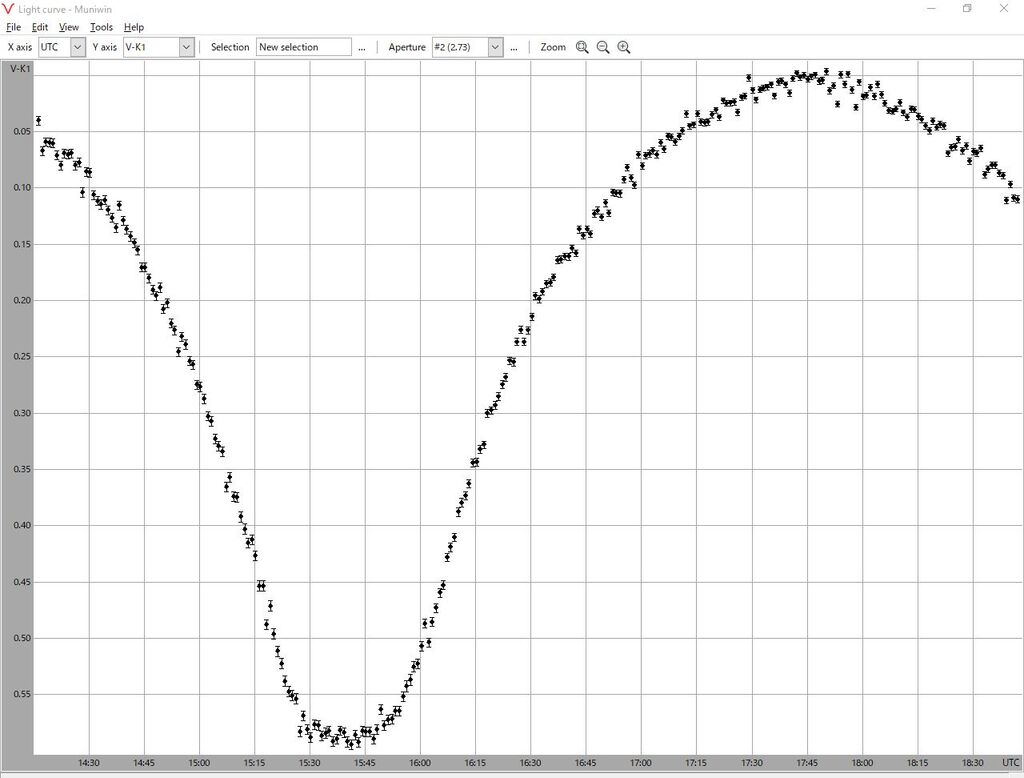This screenshot has width=1024, height=778.
Task: Click the first data point of the light curve
Action: point(38,120)
